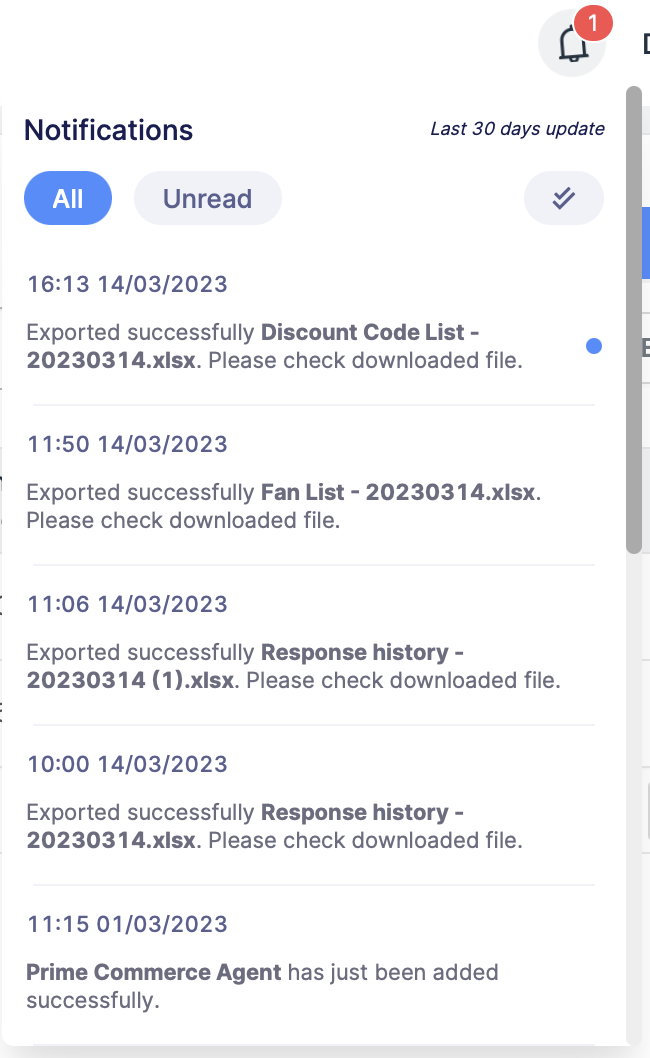
Task: Click the Notifications panel heading
Action: coord(108,130)
